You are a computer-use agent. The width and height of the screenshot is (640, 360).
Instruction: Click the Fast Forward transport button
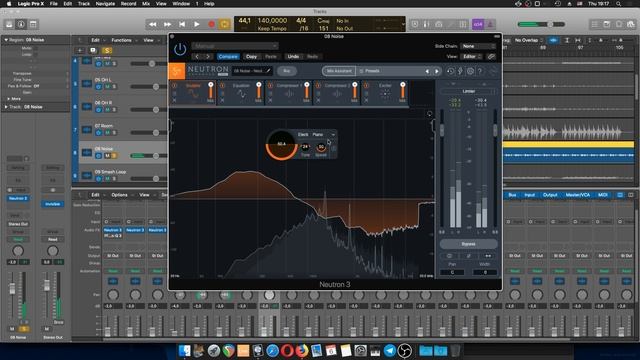[x=167, y=24]
